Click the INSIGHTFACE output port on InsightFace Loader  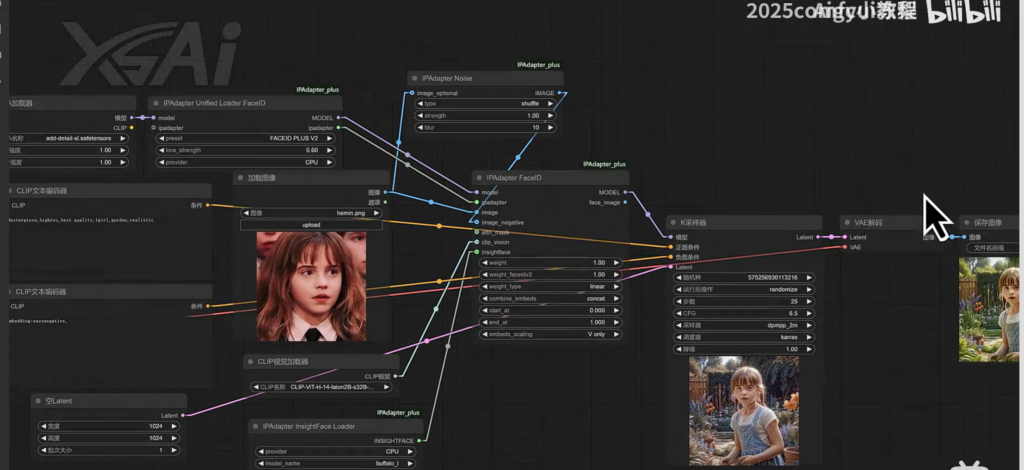pos(420,440)
